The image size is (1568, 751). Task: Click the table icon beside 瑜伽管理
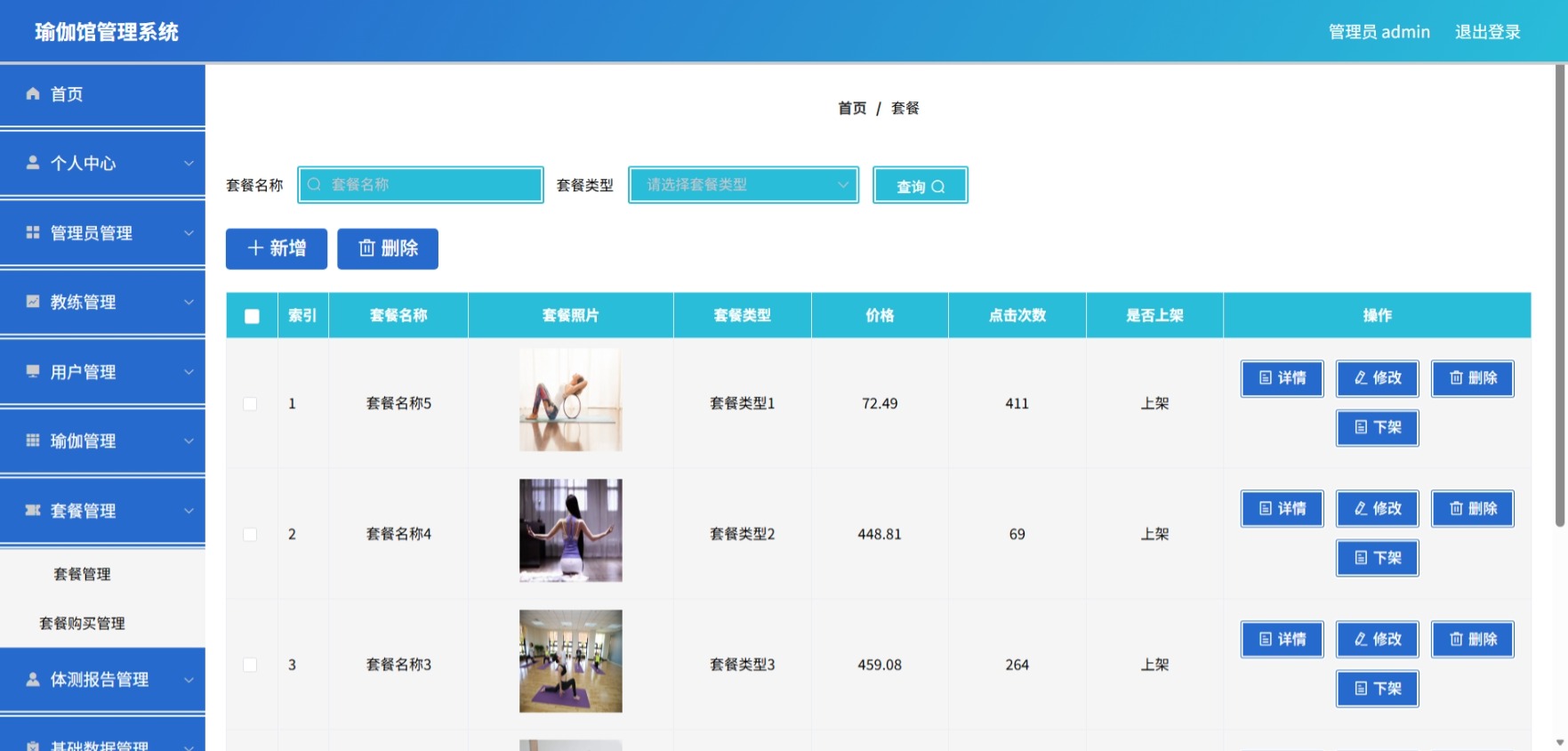click(x=33, y=440)
